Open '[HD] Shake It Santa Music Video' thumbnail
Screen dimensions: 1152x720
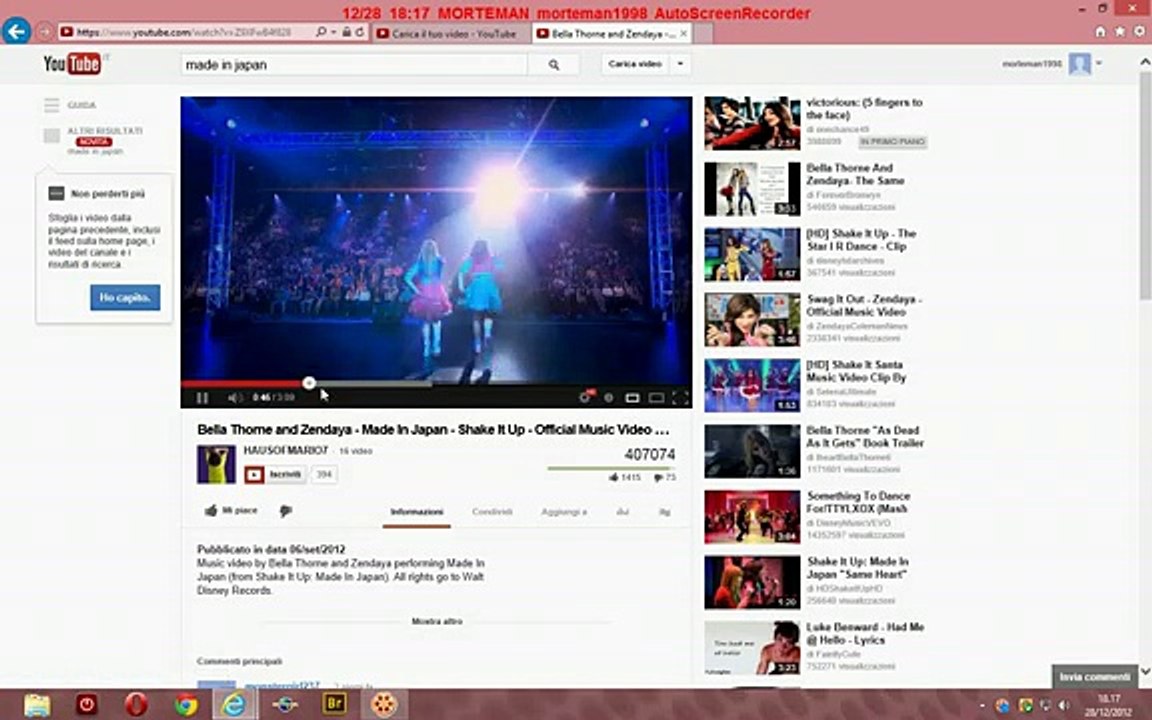[752, 386]
